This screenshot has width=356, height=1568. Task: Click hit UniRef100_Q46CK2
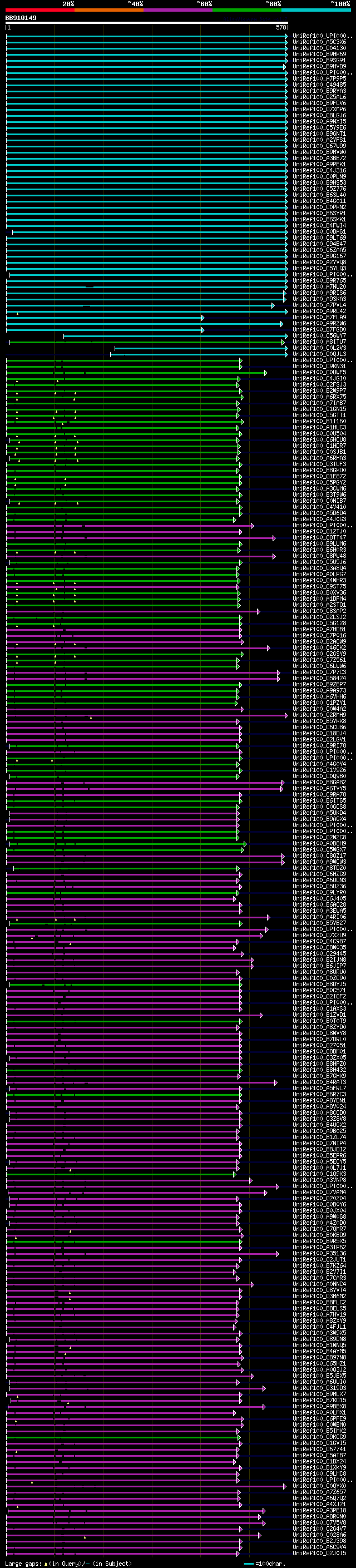point(319,647)
